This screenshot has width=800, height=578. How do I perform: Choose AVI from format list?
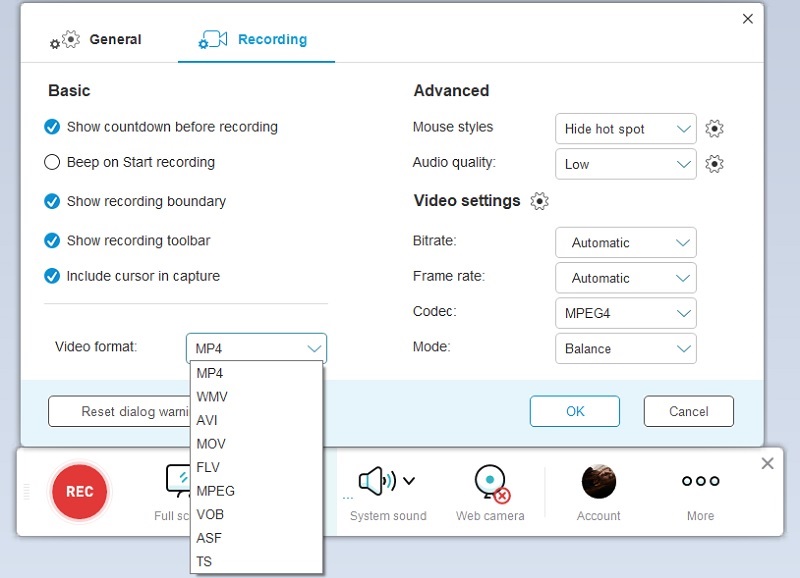(257, 420)
